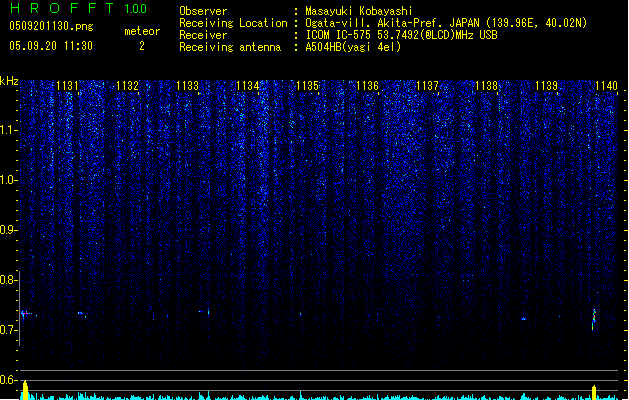Click the yellow power peak at left
Viewport: 629px width, 400px height.
pos(25,390)
